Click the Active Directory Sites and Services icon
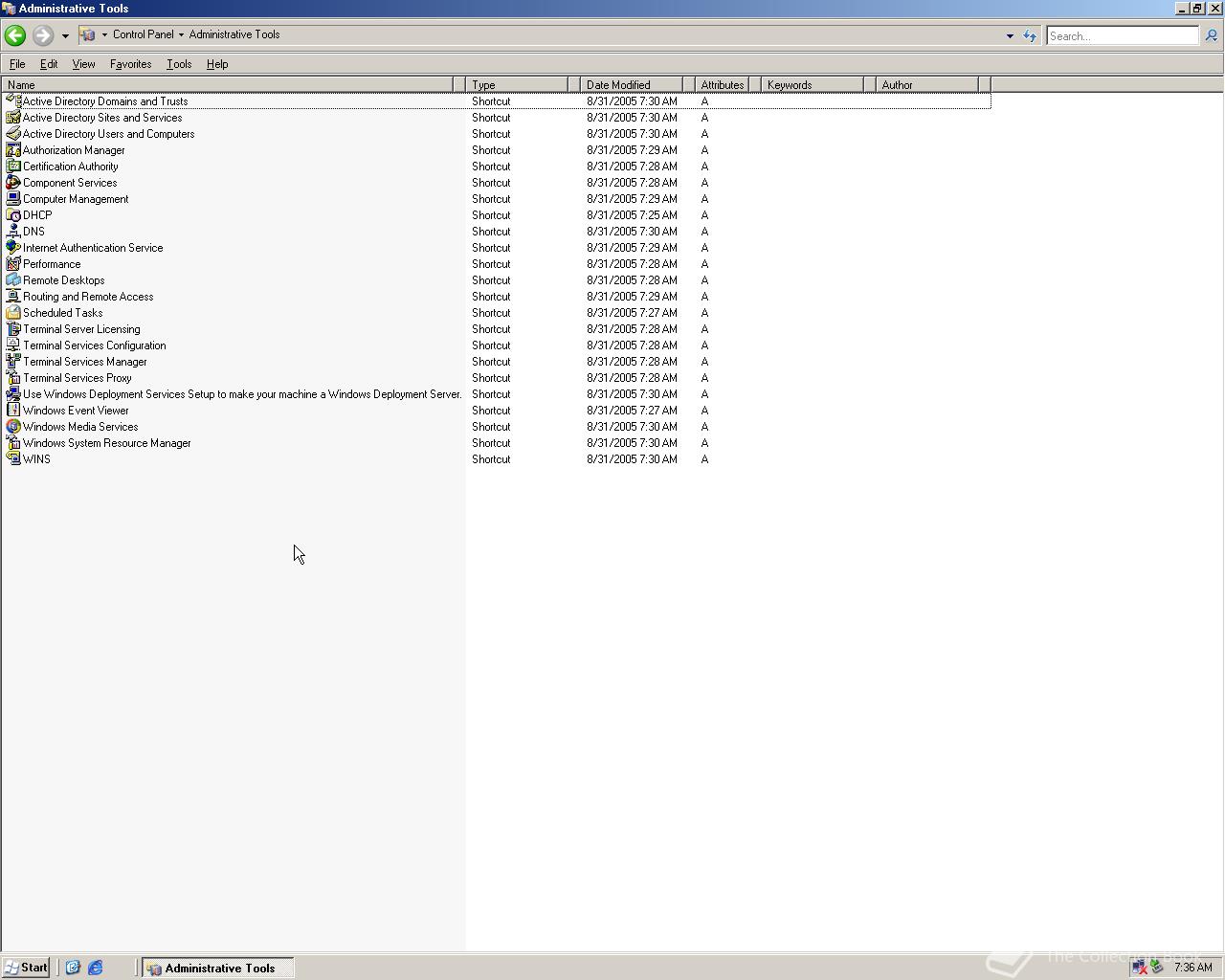The width and height of the screenshot is (1225, 980). click(x=13, y=118)
